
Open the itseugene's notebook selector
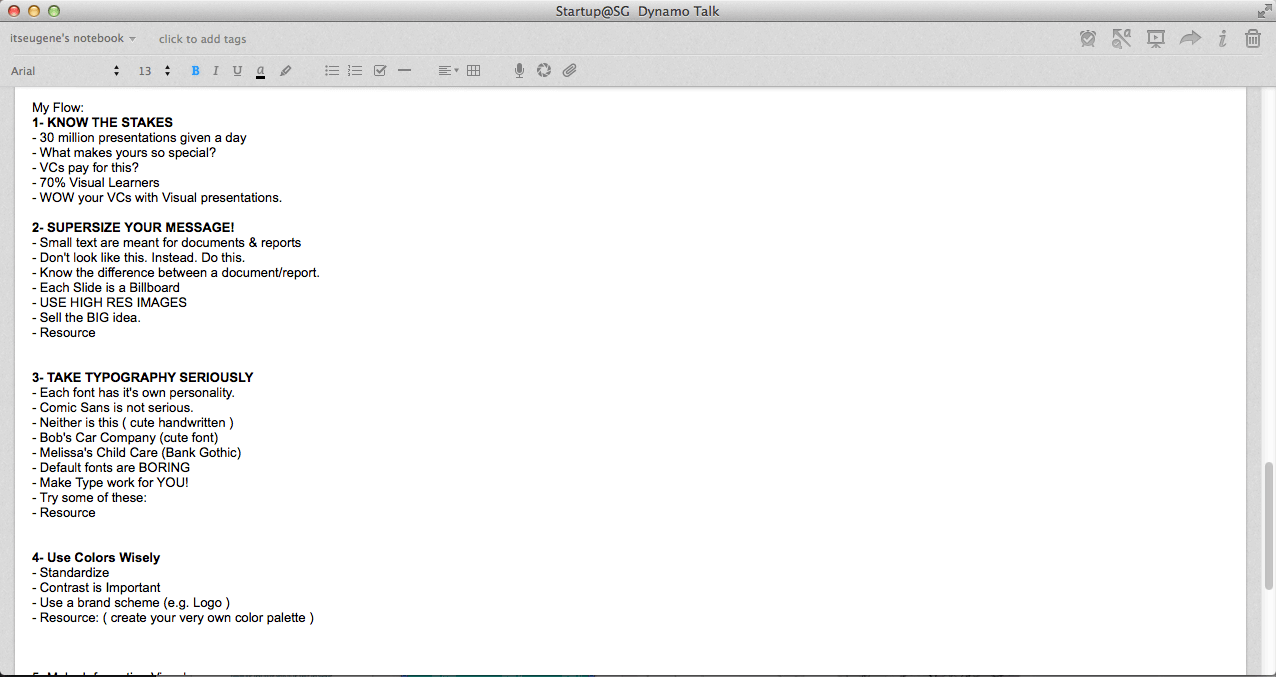tap(72, 38)
